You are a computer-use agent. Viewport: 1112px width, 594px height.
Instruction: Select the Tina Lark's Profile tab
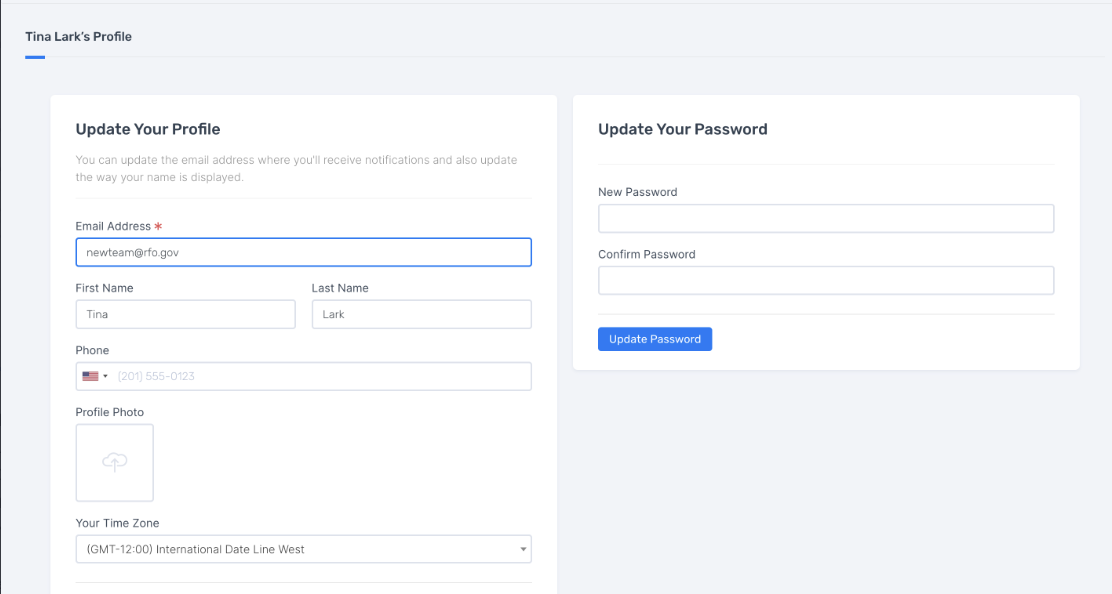pos(79,37)
